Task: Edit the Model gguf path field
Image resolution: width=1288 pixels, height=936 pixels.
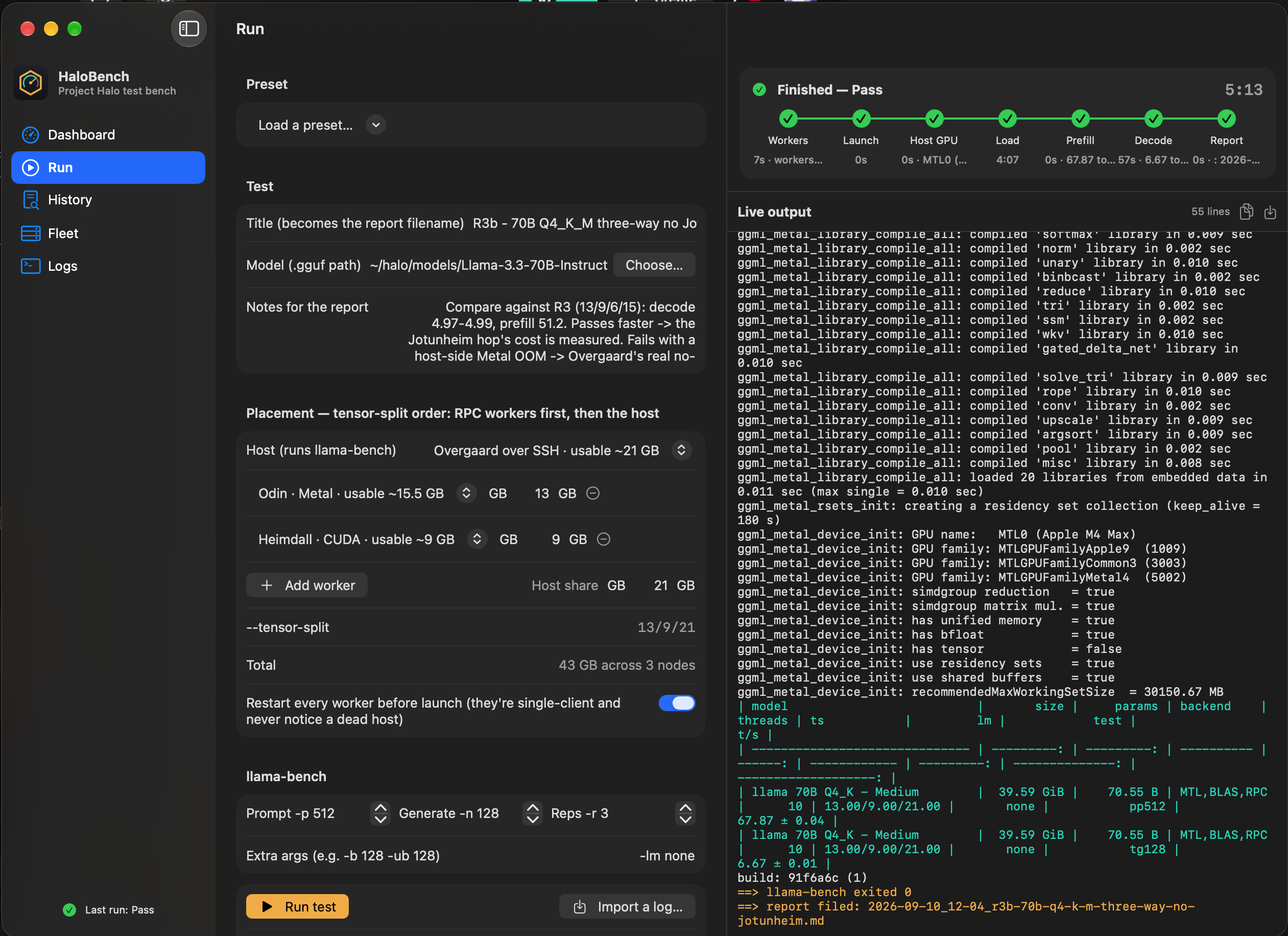Action: tap(488, 265)
